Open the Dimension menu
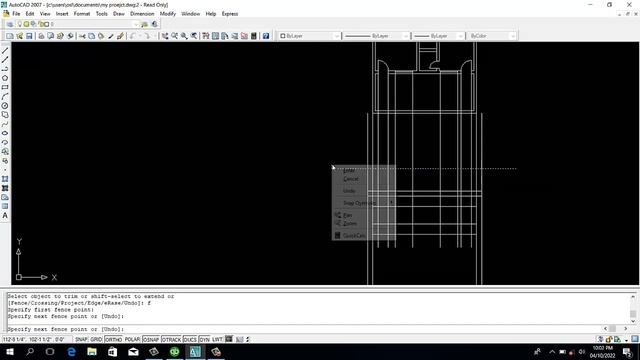This screenshot has height=360, width=640. (x=142, y=14)
